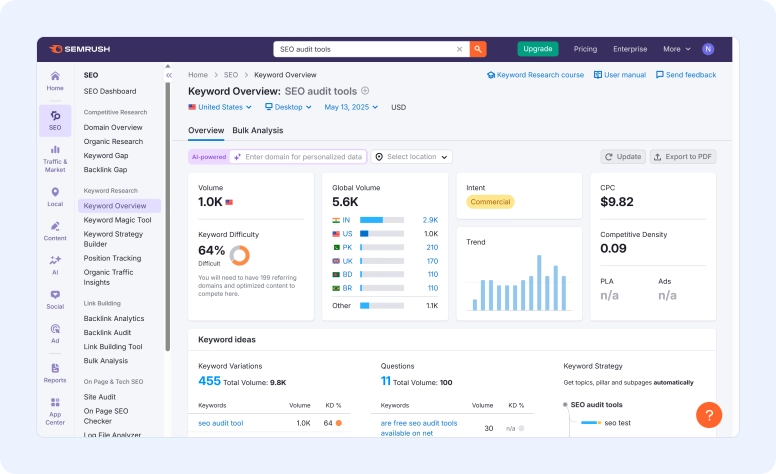Open the United States country dropdown
The width and height of the screenshot is (776, 474).
(x=220, y=107)
